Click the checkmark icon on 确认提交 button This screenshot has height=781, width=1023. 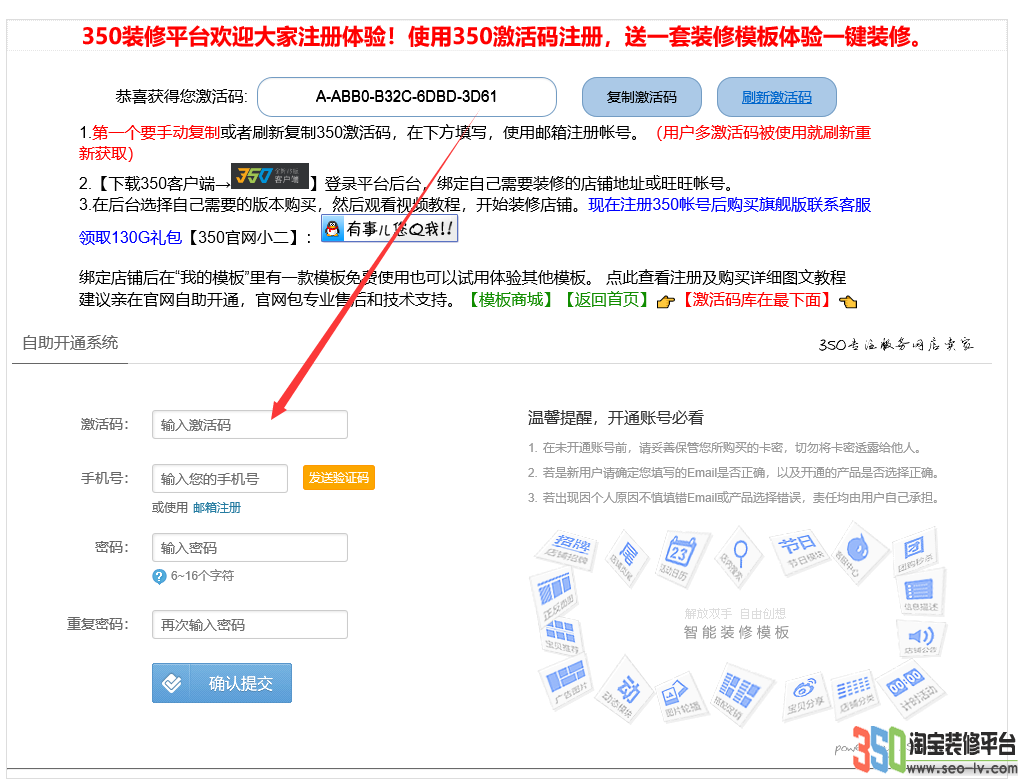[172, 683]
